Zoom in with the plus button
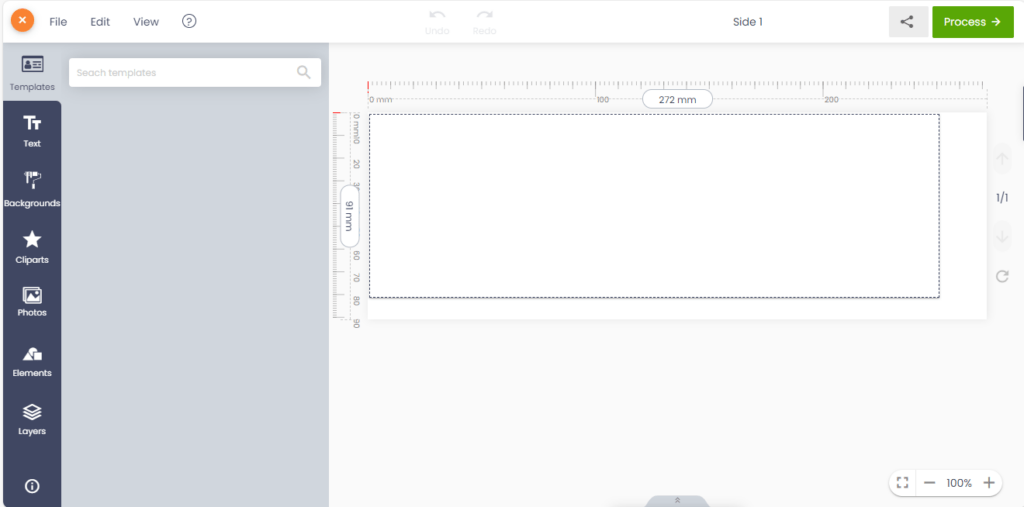Screen dimensions: 1024x507 pyautogui.click(x=989, y=483)
